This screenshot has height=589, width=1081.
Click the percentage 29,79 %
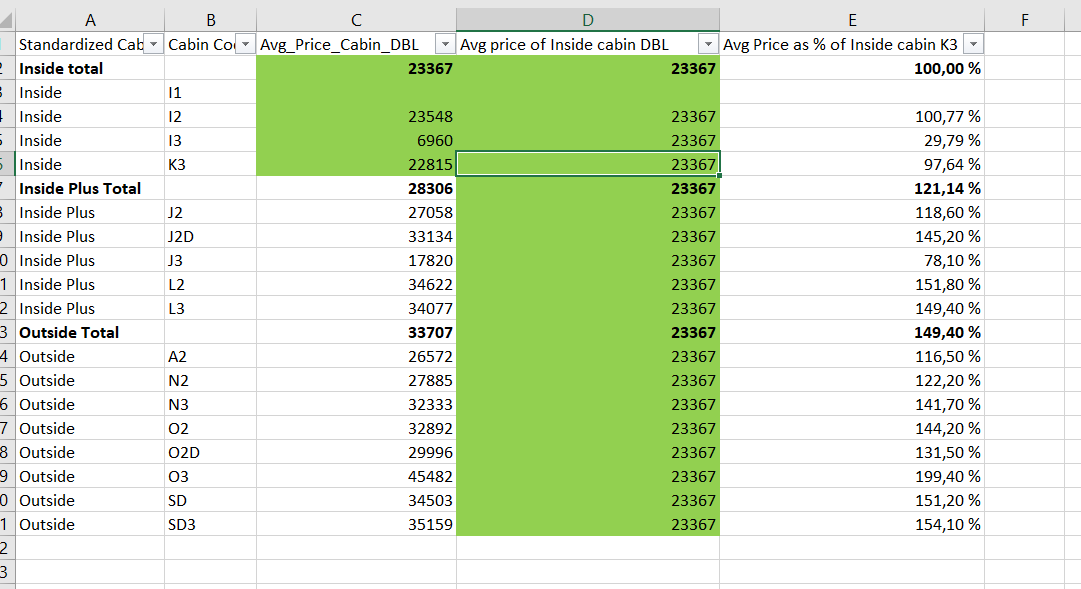pyautogui.click(x=952, y=141)
